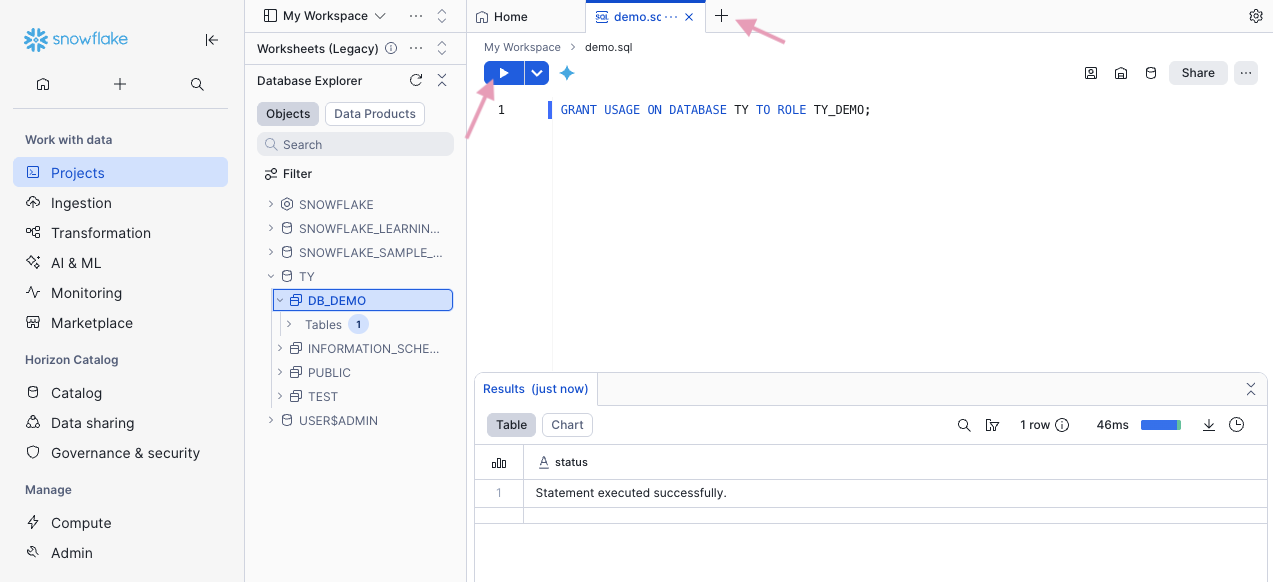Open Worksheets (Legacy) more options
This screenshot has width=1273, height=582.
[x=416, y=48]
